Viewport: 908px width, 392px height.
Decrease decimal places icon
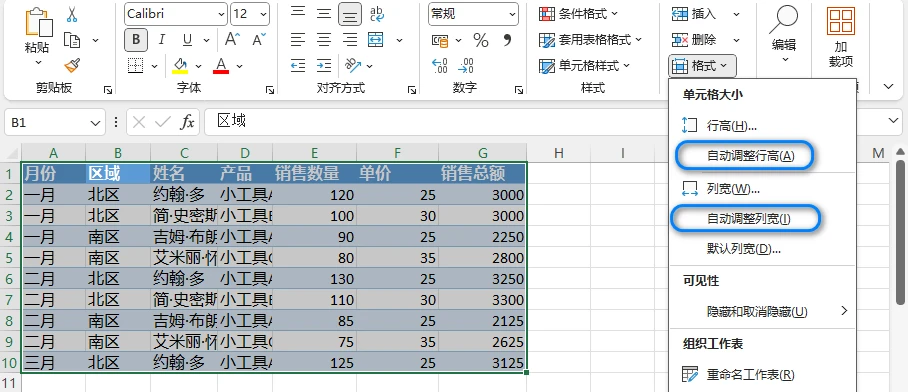pos(466,65)
